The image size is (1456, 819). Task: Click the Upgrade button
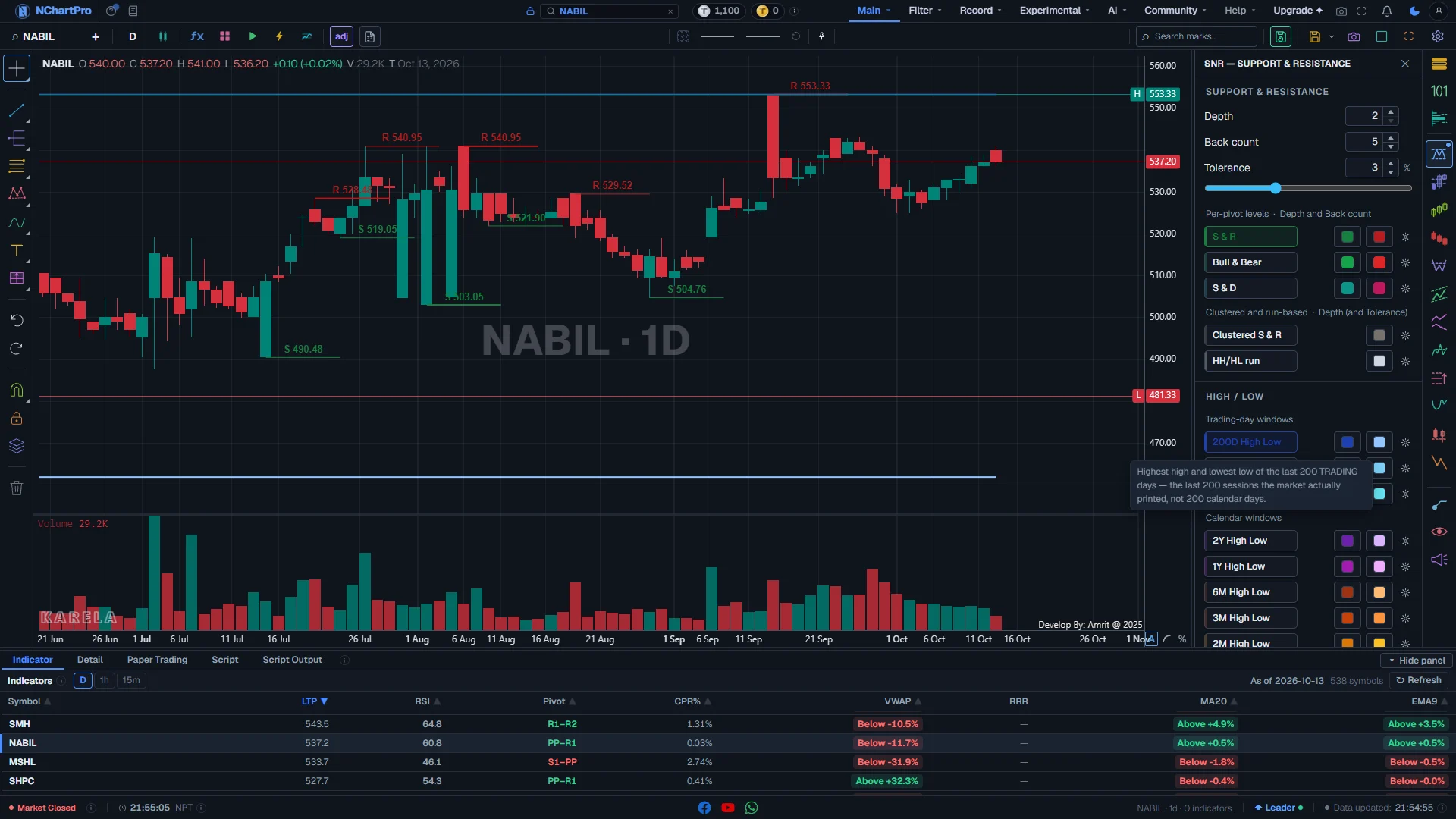pos(1298,11)
